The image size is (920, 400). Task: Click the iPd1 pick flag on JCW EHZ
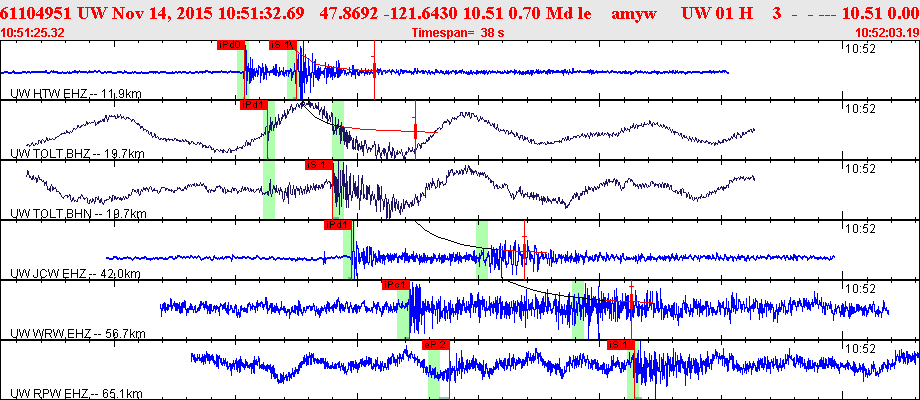coord(337,225)
